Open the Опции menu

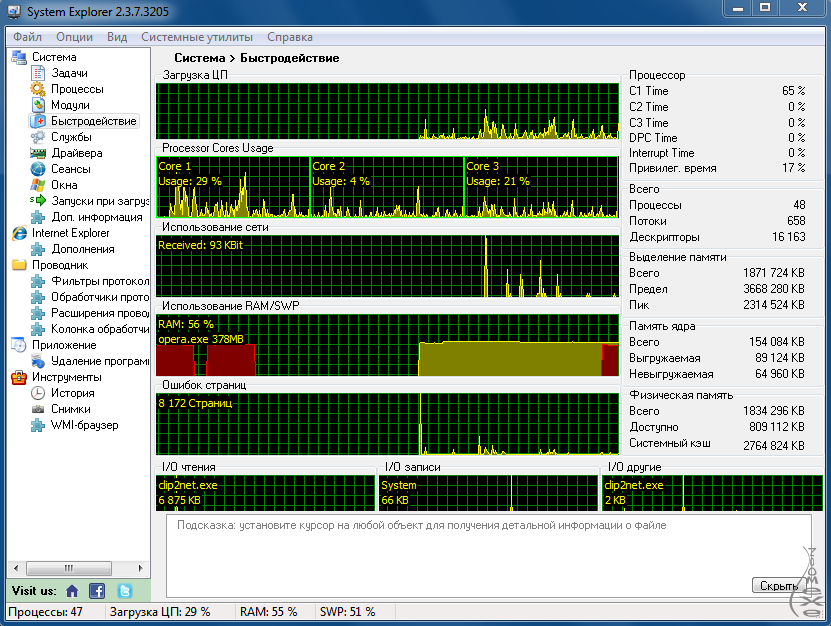pos(74,37)
